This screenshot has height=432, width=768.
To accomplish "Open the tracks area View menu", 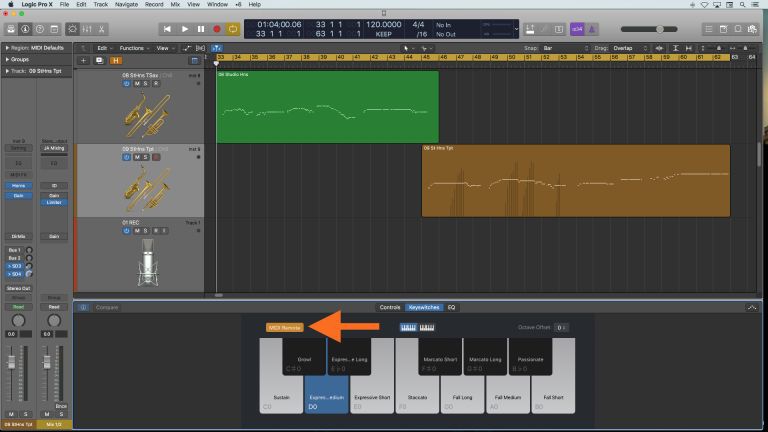I will [165, 48].
